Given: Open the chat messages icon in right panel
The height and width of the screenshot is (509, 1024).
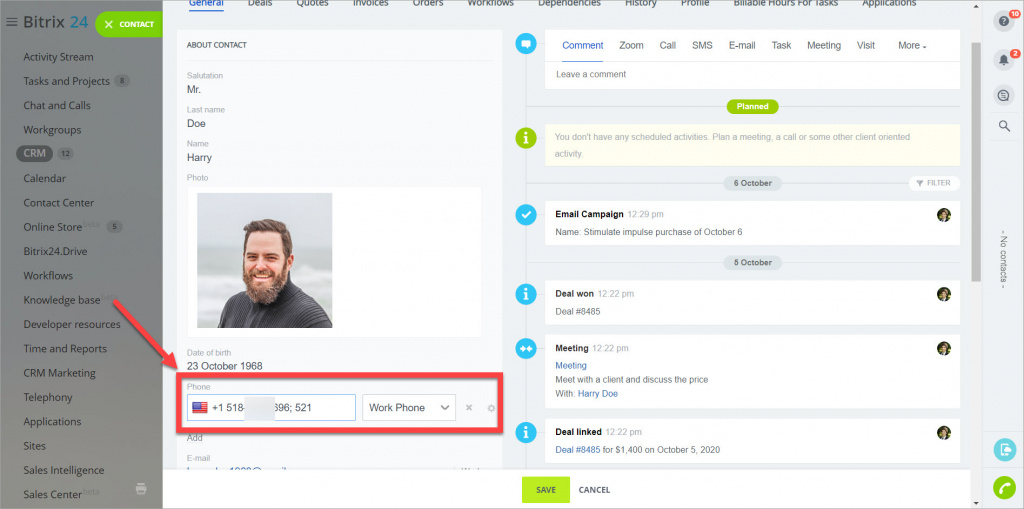Looking at the screenshot, I should pos(1004,95).
